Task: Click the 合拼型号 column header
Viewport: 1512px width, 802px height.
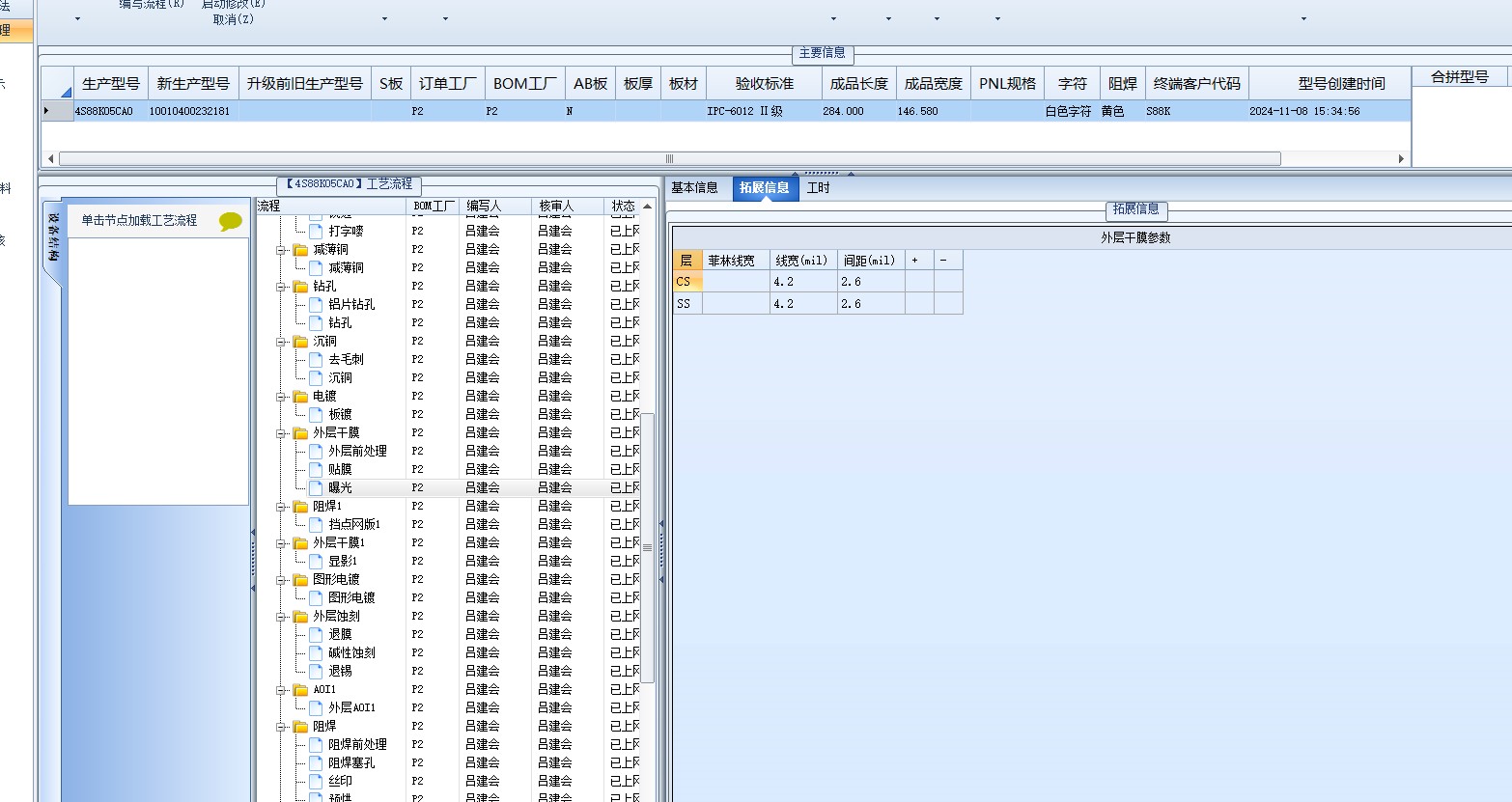Action: pos(1460,77)
